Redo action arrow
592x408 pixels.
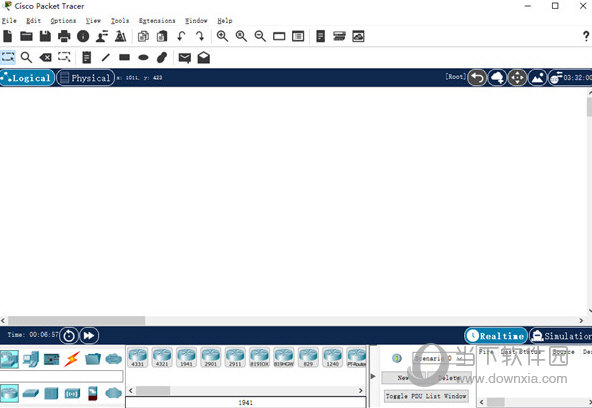coord(200,36)
